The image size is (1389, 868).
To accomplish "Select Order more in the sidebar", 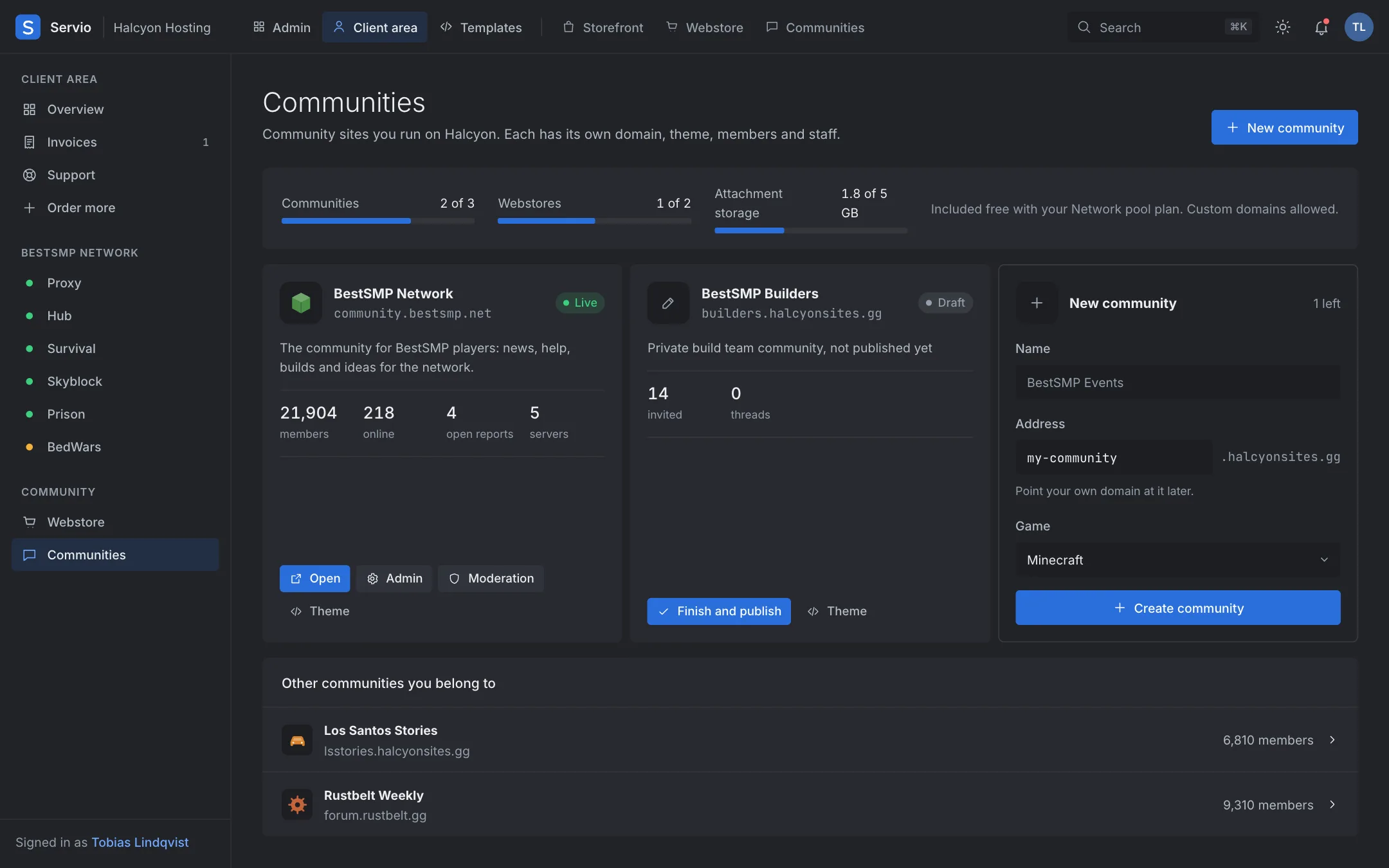I will (115, 208).
